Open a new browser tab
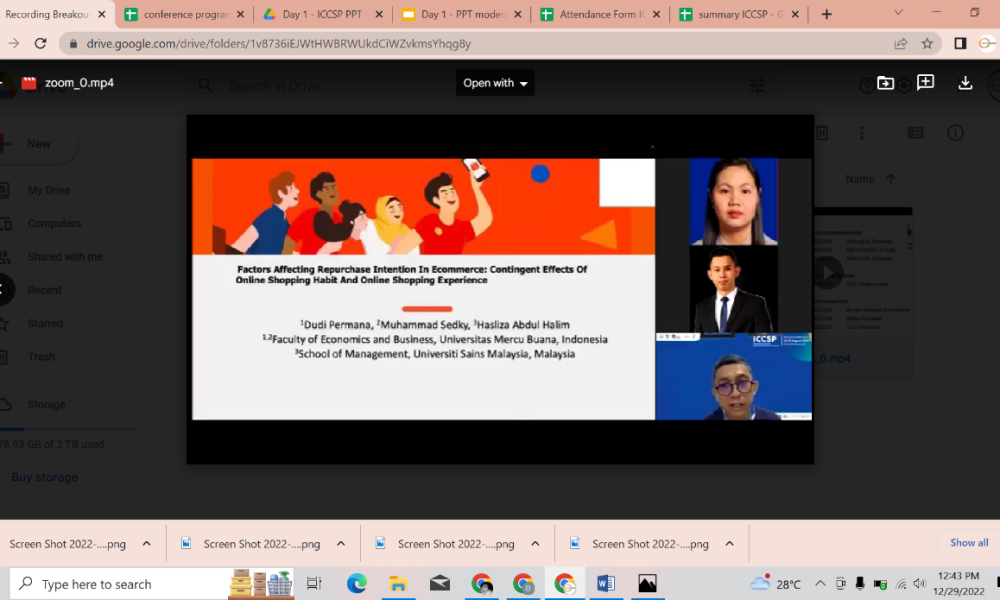The image size is (1000, 600). point(827,14)
